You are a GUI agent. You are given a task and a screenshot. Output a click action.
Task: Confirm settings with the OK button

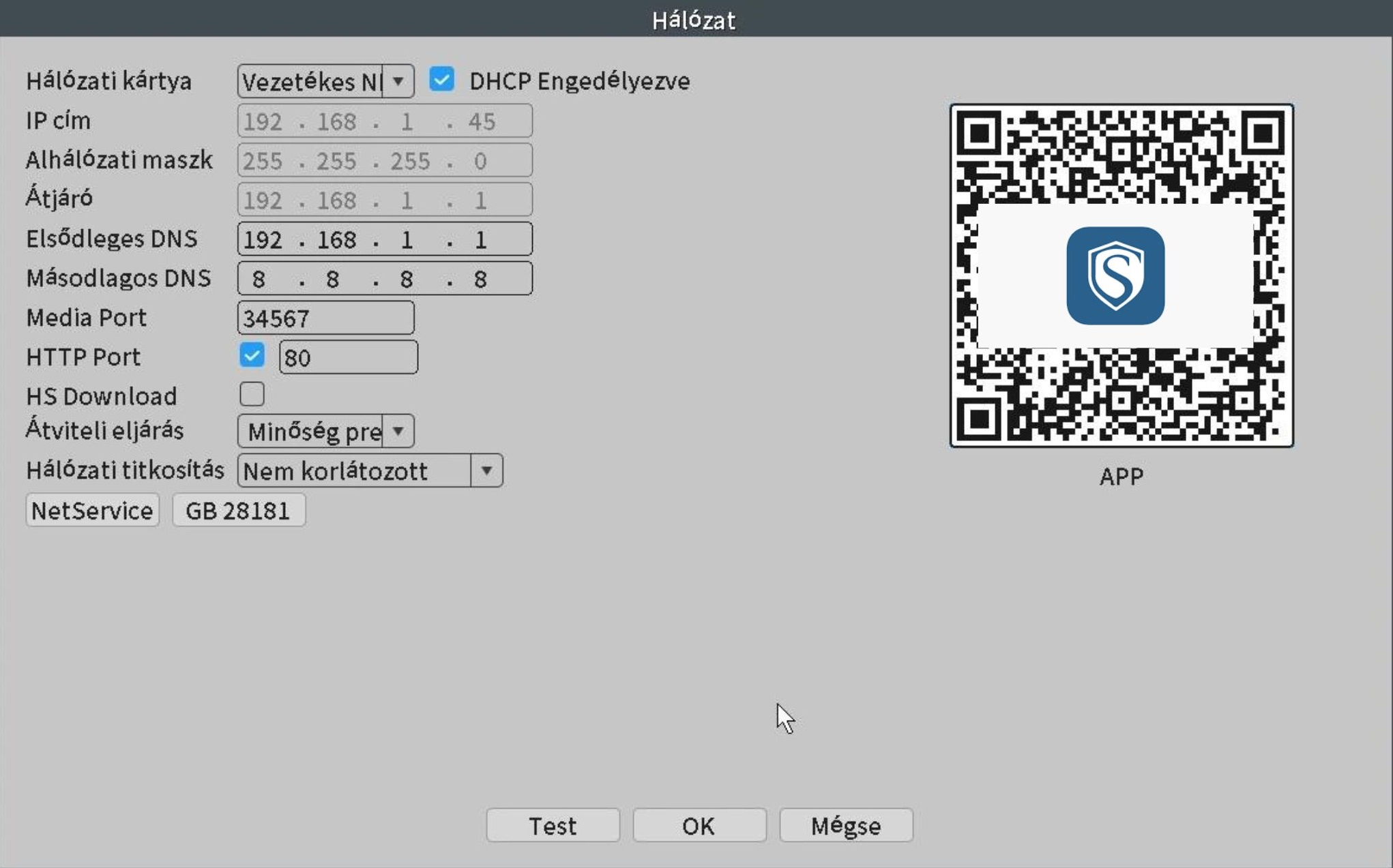(x=699, y=825)
